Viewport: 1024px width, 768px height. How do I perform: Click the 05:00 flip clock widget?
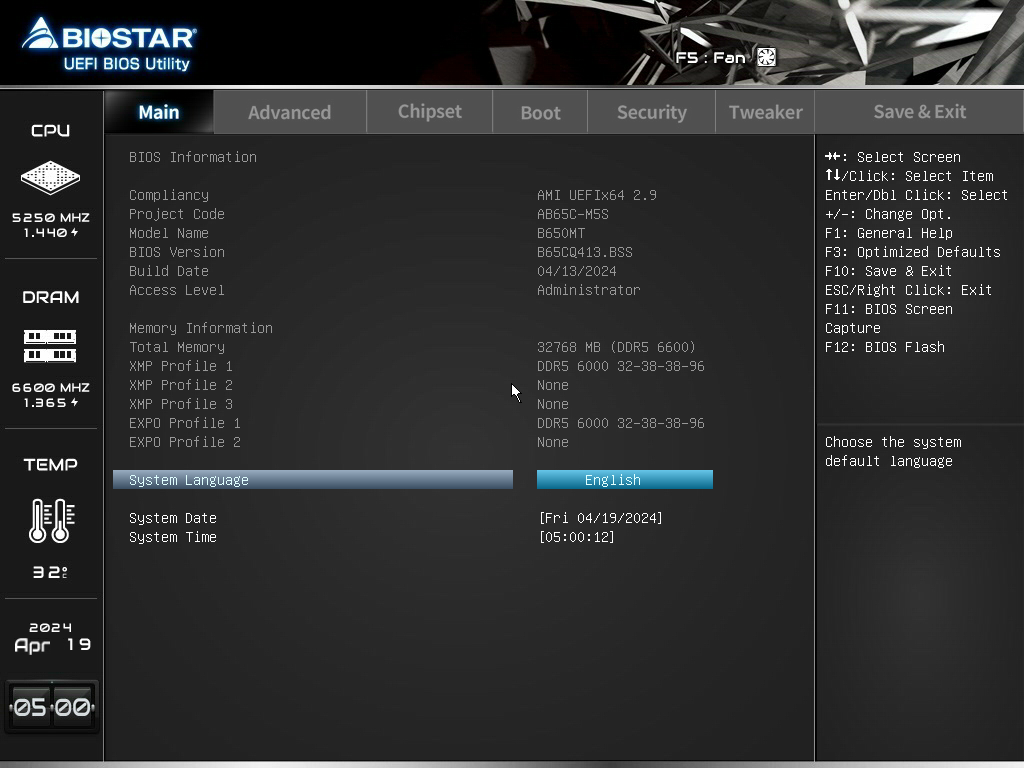point(52,707)
